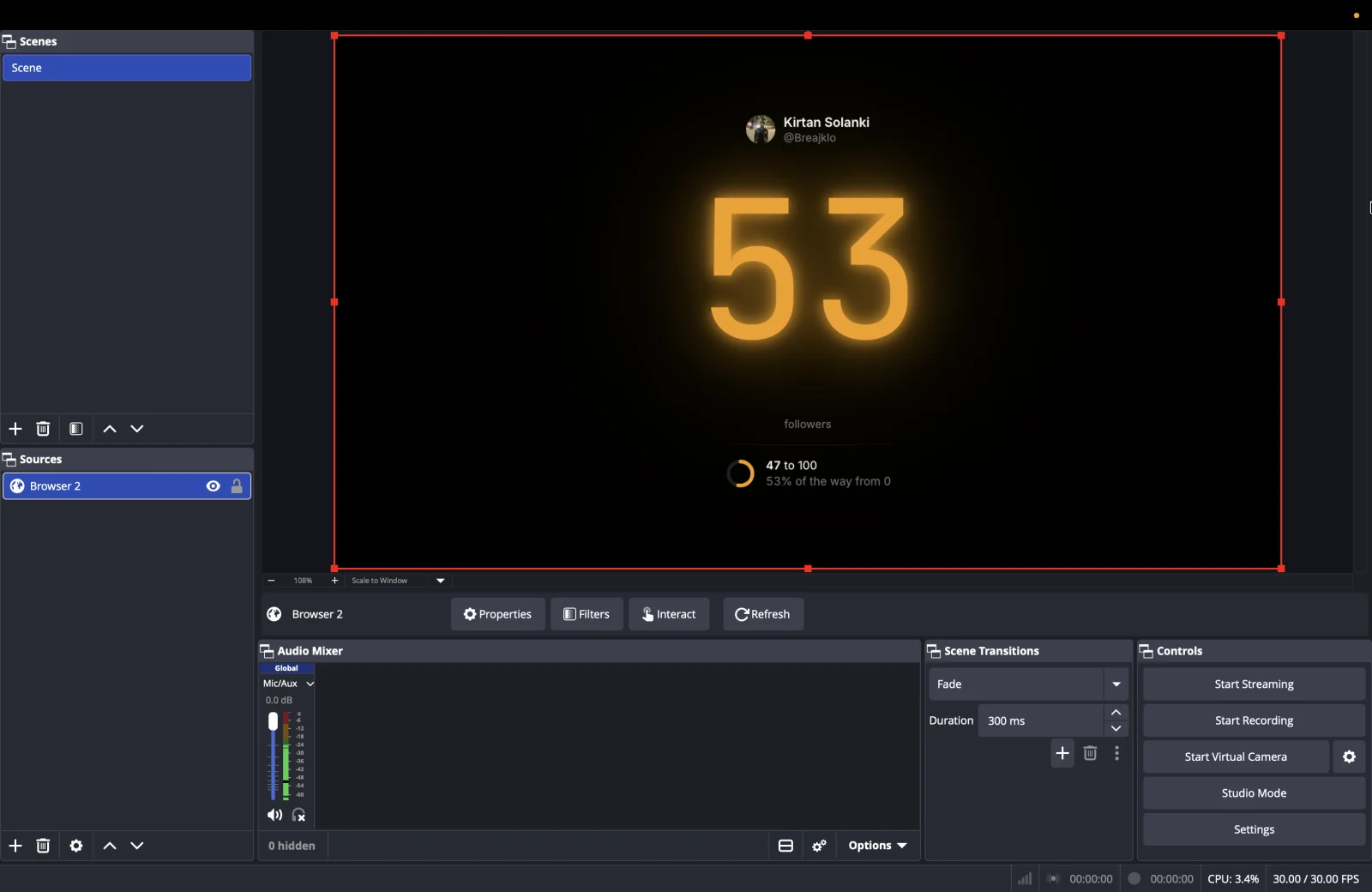Start the Virtual Camera
The height and width of the screenshot is (892, 1372).
pyautogui.click(x=1236, y=756)
